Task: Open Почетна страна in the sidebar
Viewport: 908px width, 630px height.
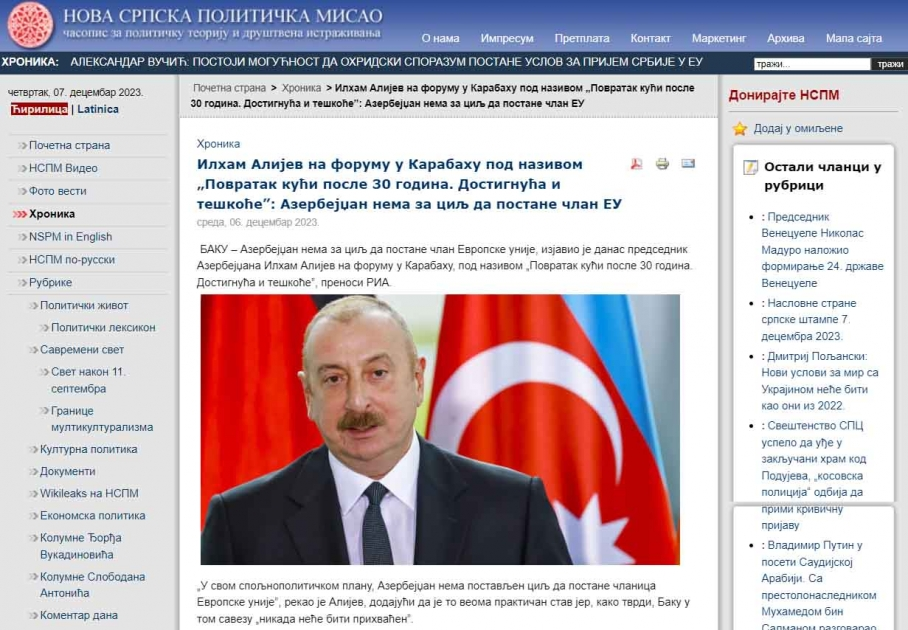Action: tap(69, 145)
